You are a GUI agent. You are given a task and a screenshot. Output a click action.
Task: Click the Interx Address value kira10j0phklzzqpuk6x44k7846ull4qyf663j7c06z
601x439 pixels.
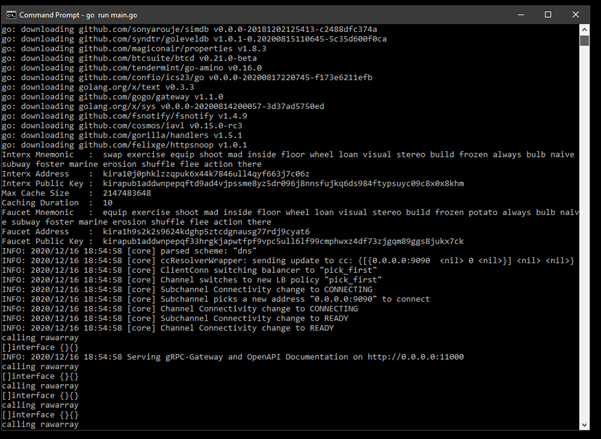point(206,174)
